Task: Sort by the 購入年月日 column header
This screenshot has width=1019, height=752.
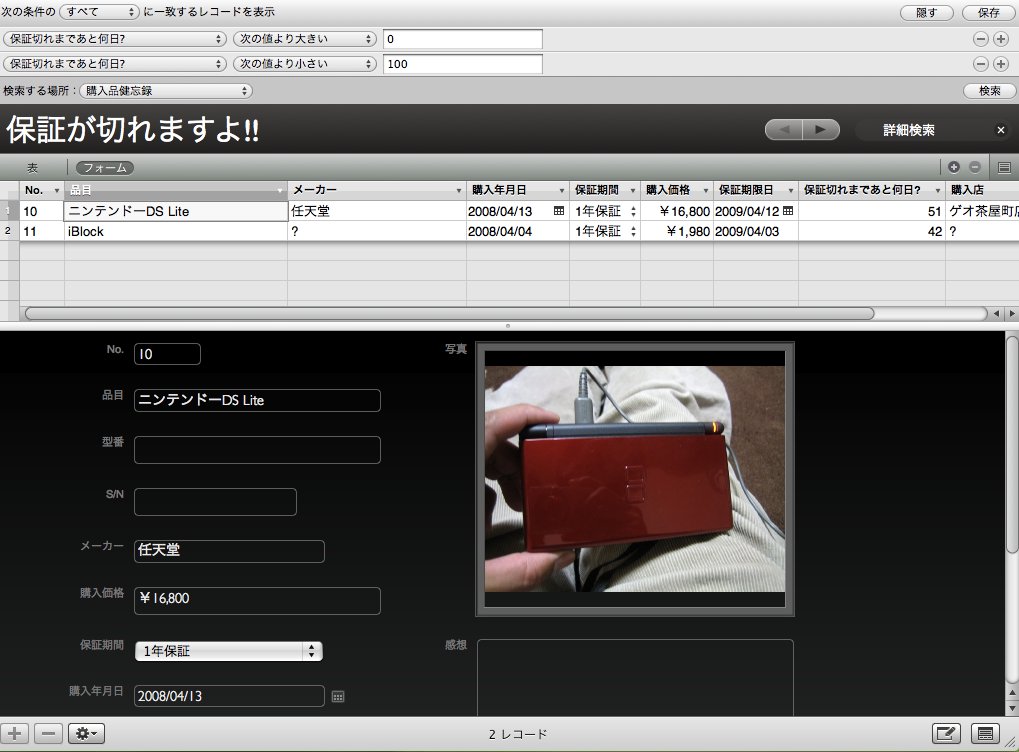Action: 518,190
